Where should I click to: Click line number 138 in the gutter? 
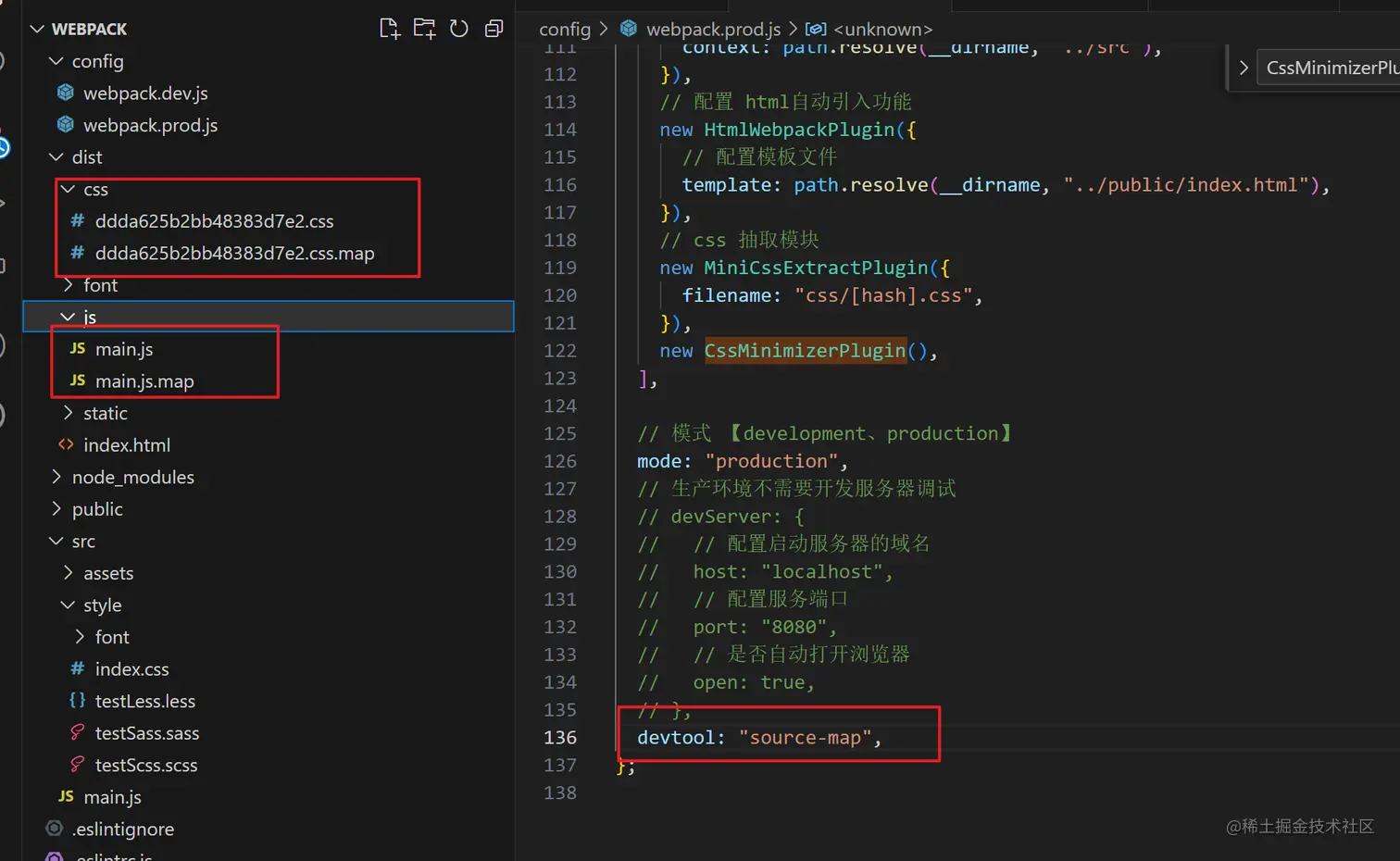(x=560, y=792)
